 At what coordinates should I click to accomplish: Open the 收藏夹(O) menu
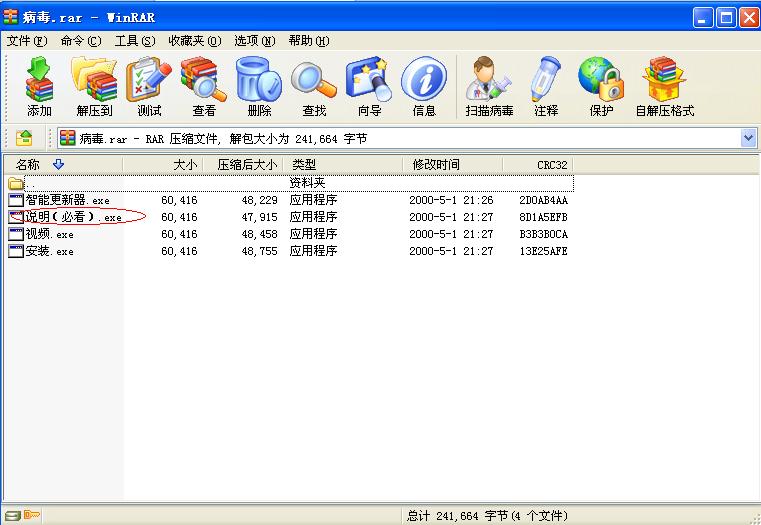tap(195, 41)
